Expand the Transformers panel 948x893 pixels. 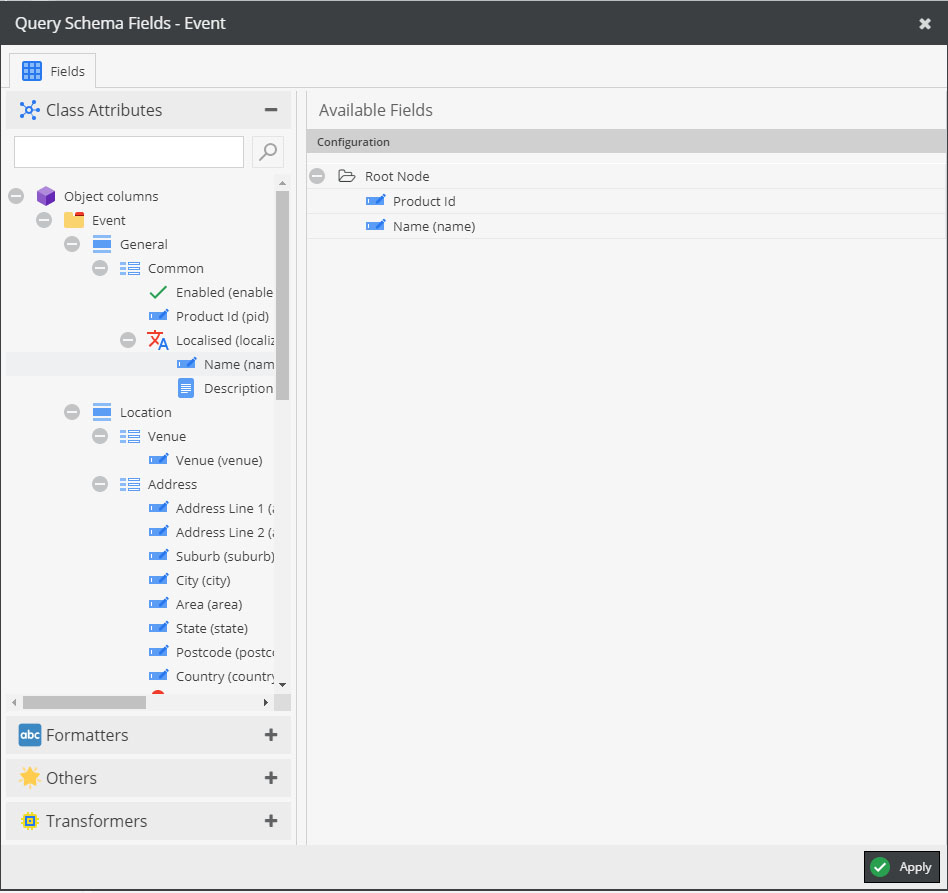[271, 821]
